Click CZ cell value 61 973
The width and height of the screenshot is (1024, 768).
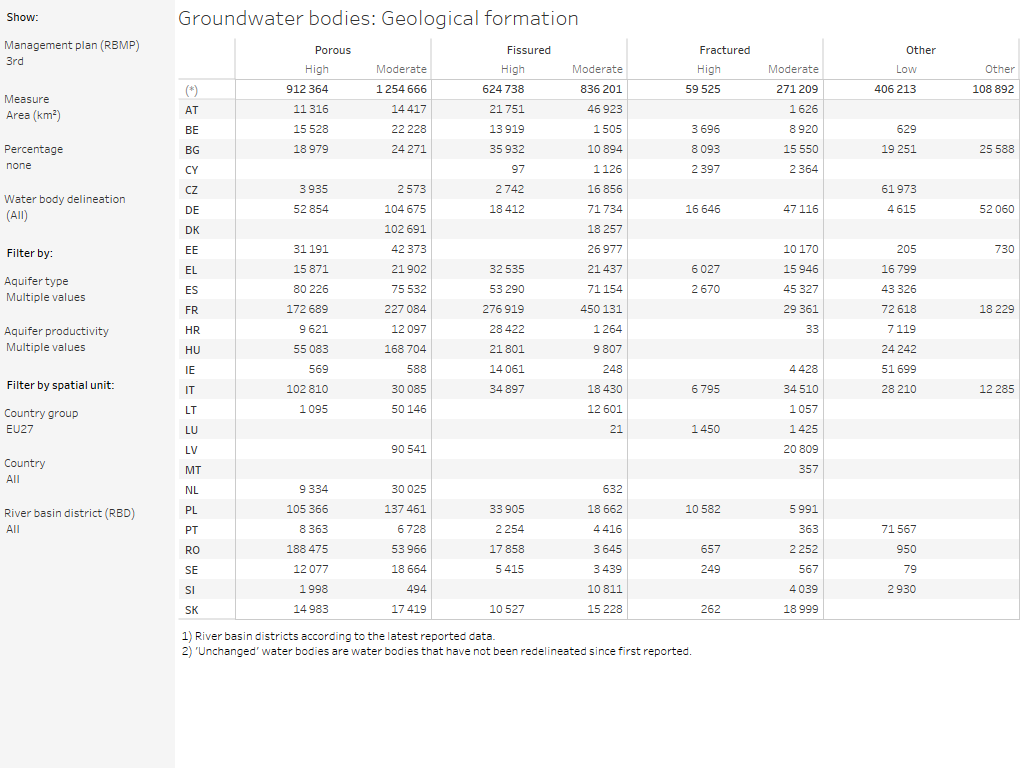(x=899, y=189)
